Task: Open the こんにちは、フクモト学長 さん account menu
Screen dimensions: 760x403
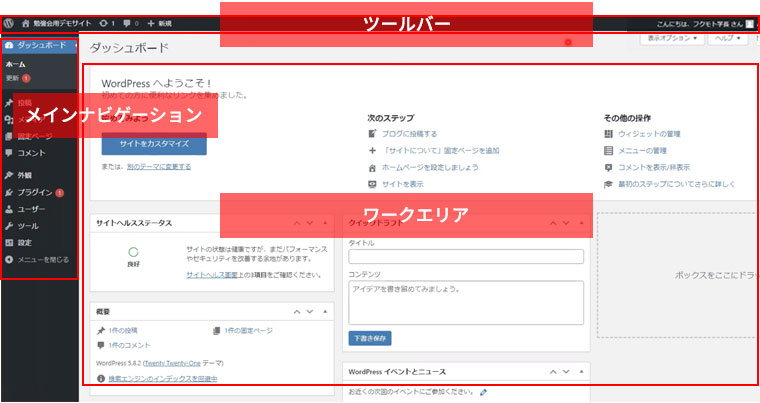Action: point(705,23)
